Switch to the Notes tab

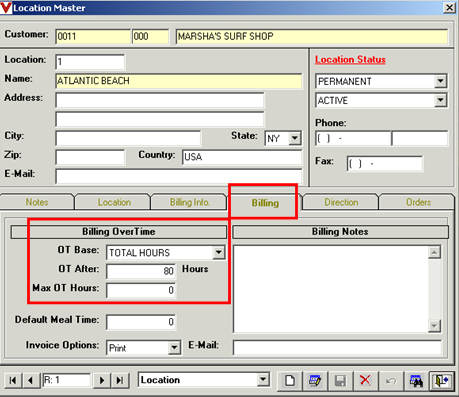37,202
